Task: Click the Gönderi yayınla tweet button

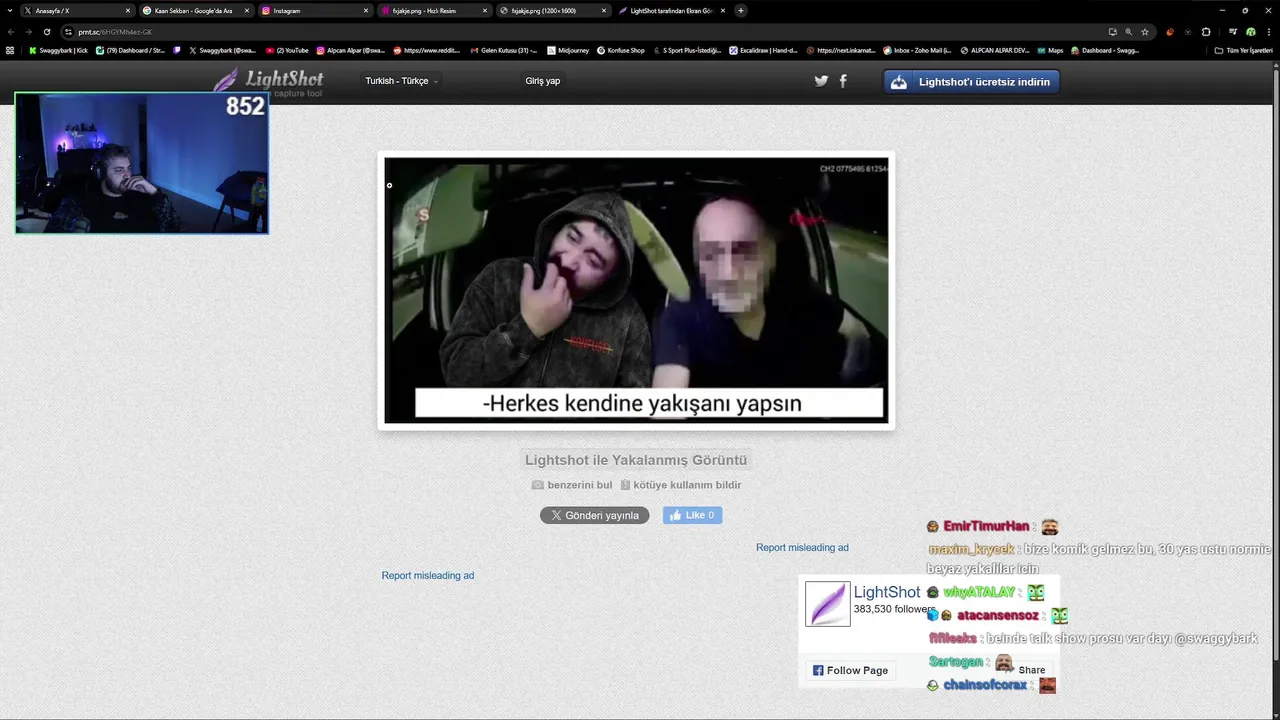Action: pyautogui.click(x=594, y=515)
